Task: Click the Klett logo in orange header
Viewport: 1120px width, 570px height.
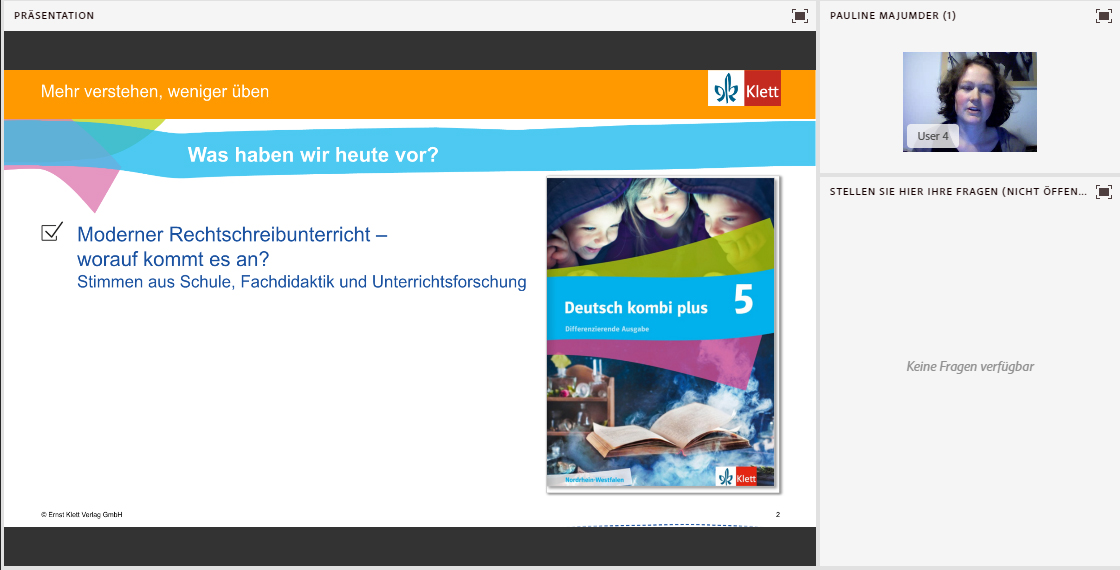Action: 744,89
